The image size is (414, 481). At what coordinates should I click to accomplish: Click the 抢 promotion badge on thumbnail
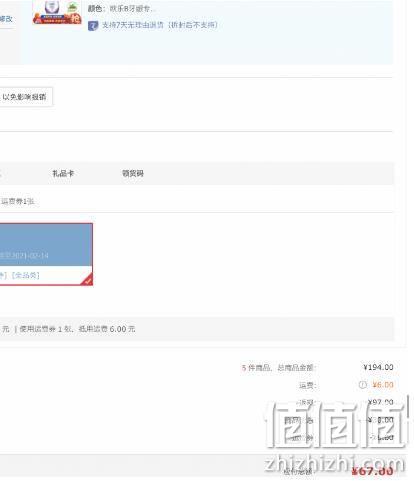[x=76, y=18]
